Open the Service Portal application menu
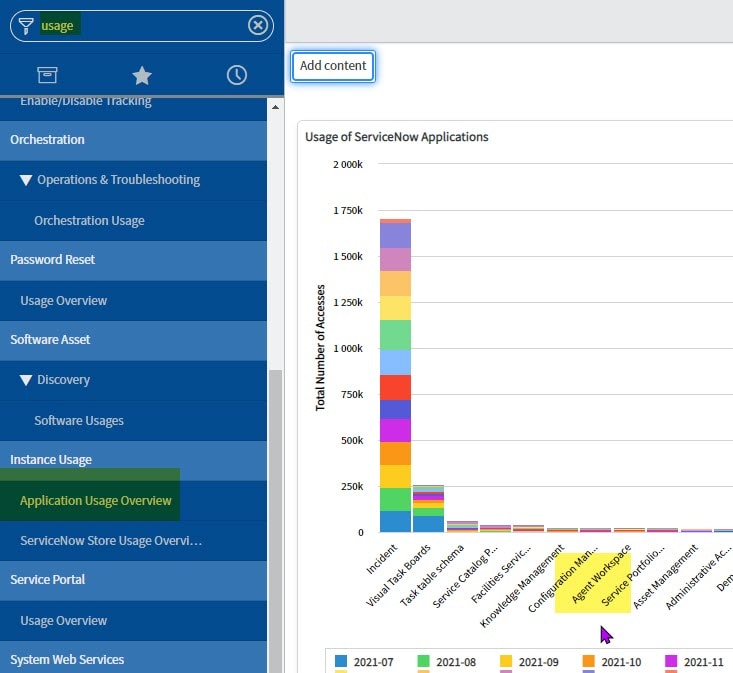 133,580
